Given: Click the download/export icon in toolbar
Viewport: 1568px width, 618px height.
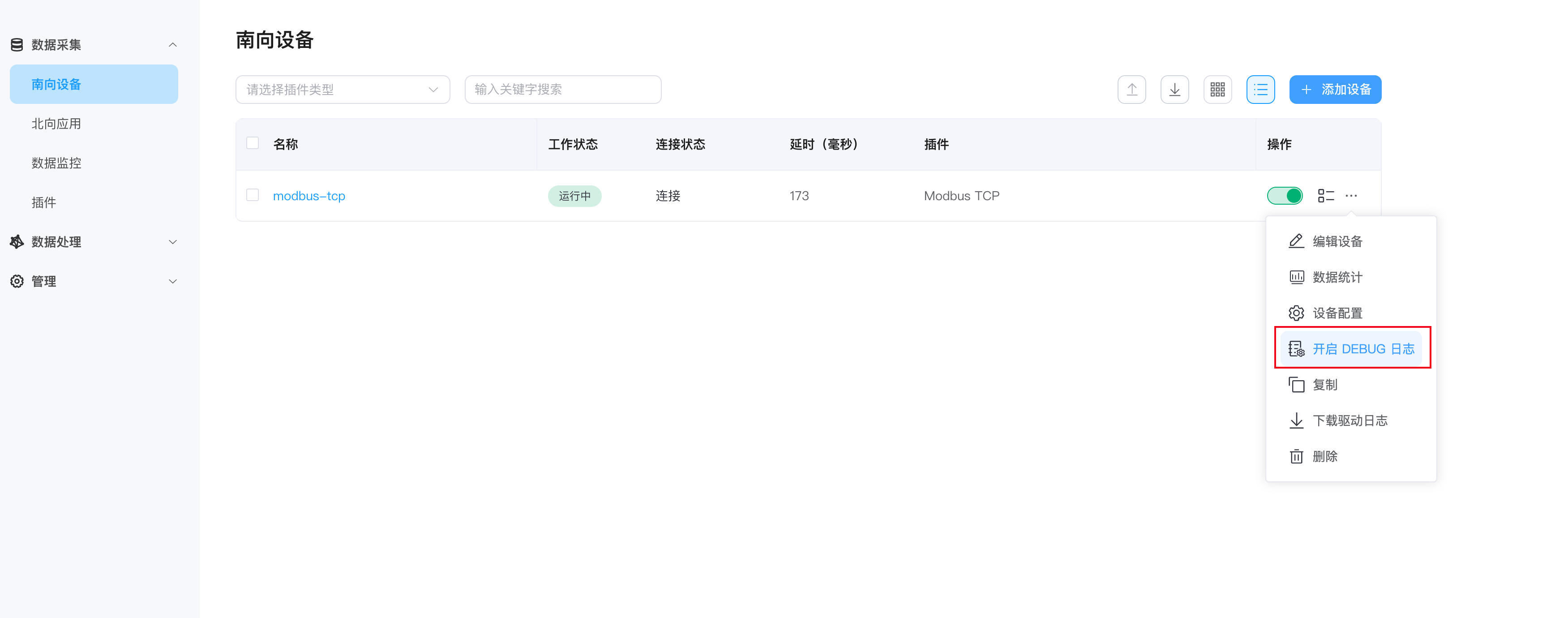Looking at the screenshot, I should [1174, 90].
